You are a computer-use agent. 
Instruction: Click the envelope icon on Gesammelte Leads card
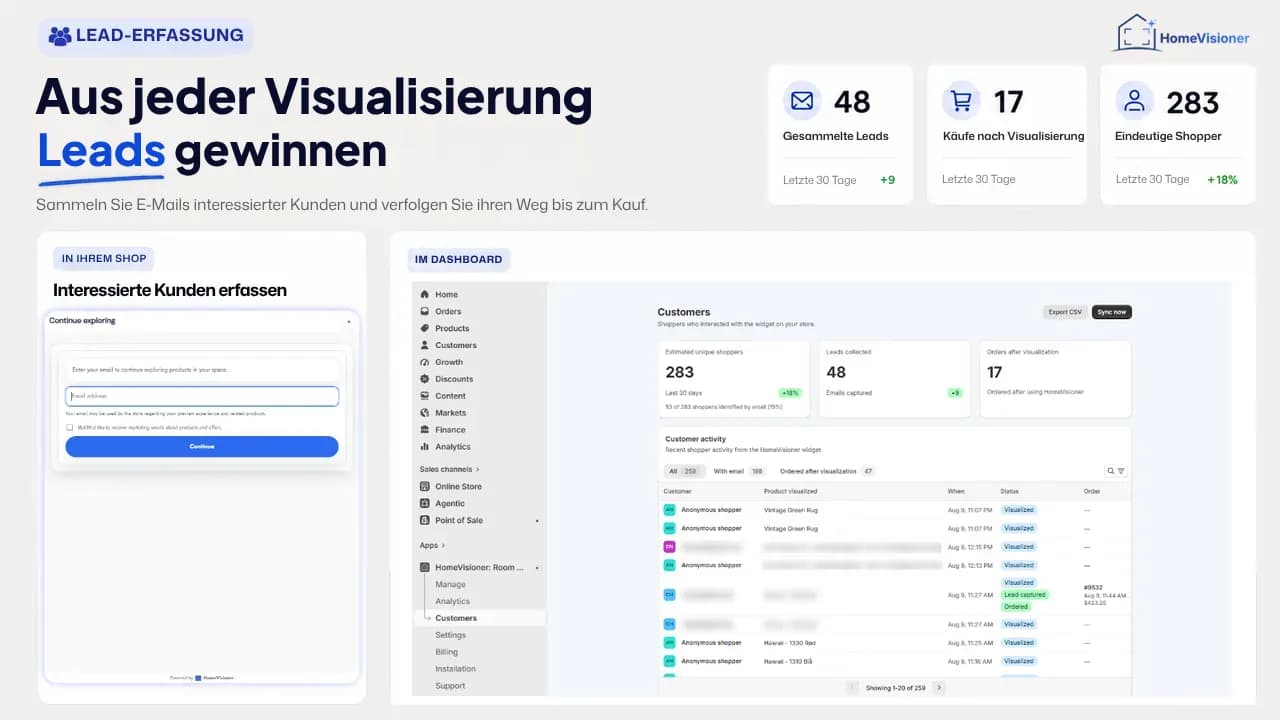(802, 101)
